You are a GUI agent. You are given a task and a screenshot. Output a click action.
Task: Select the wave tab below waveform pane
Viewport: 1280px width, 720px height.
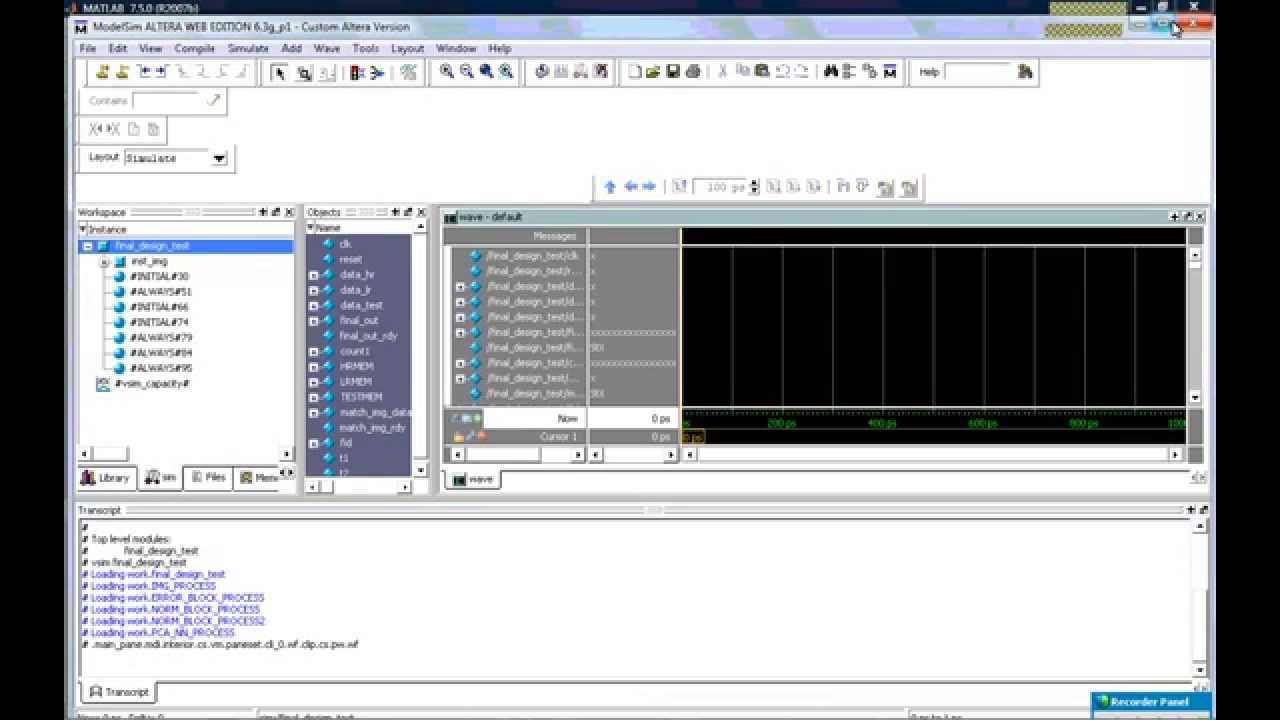tap(473, 479)
